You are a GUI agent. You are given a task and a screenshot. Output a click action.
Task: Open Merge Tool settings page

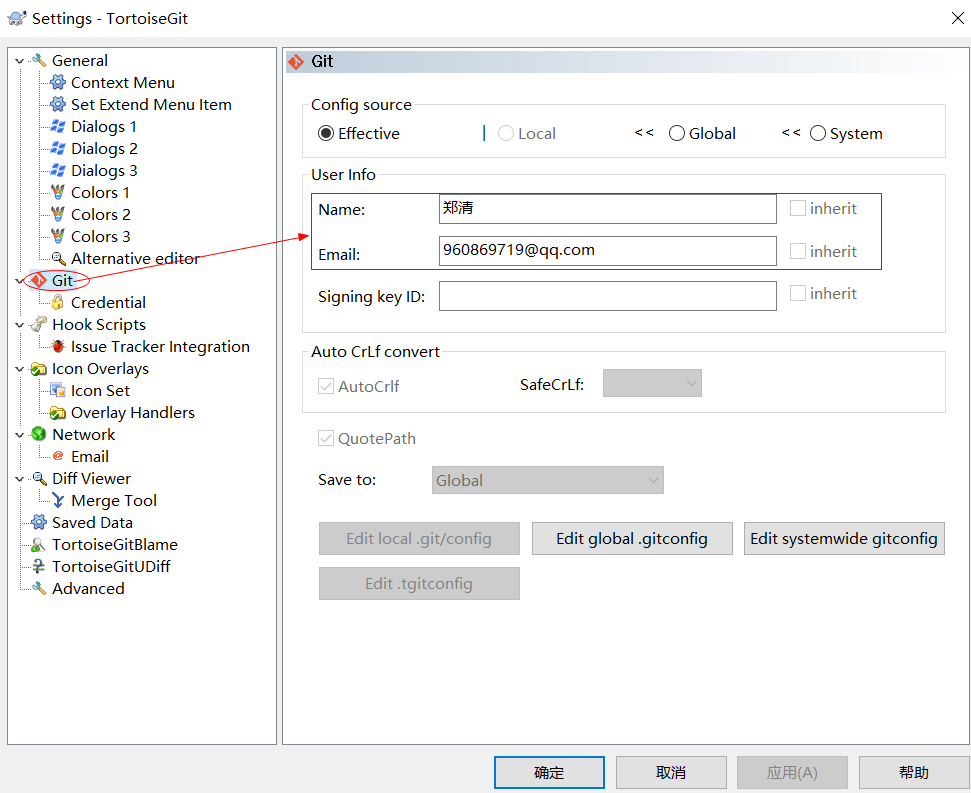pos(114,500)
